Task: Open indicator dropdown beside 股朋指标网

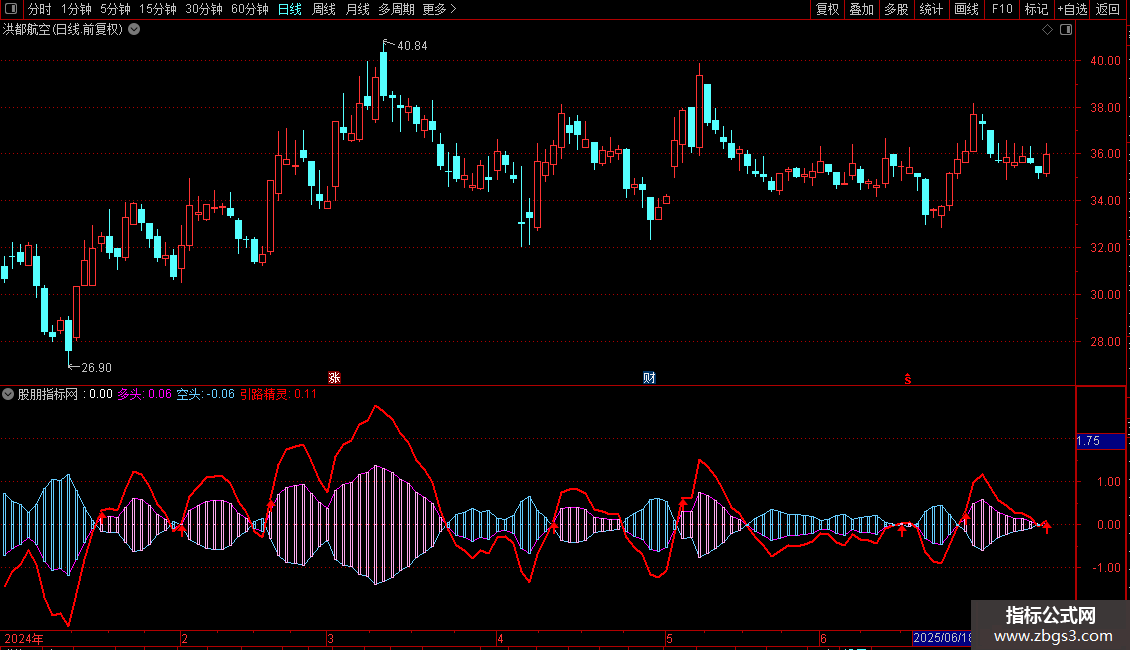Action: [x=8, y=394]
